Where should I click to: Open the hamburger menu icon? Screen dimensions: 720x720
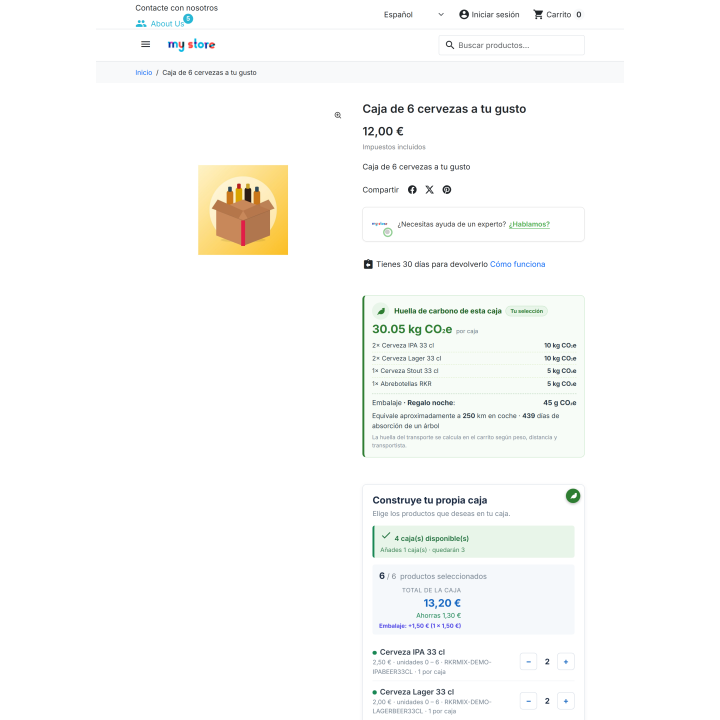(145, 44)
